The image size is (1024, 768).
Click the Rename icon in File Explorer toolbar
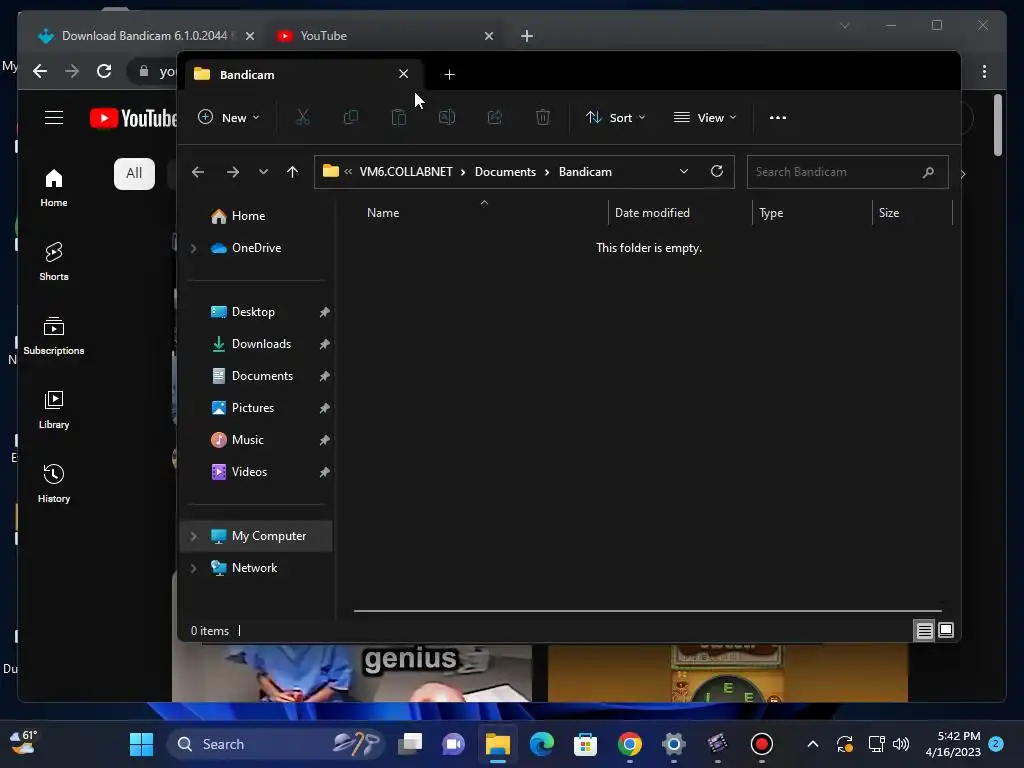447,118
